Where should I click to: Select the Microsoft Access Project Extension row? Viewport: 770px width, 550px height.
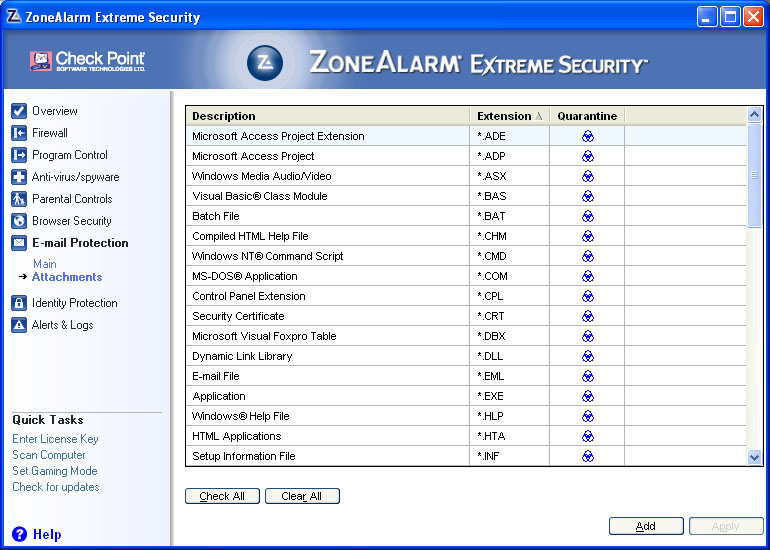click(x=467, y=137)
